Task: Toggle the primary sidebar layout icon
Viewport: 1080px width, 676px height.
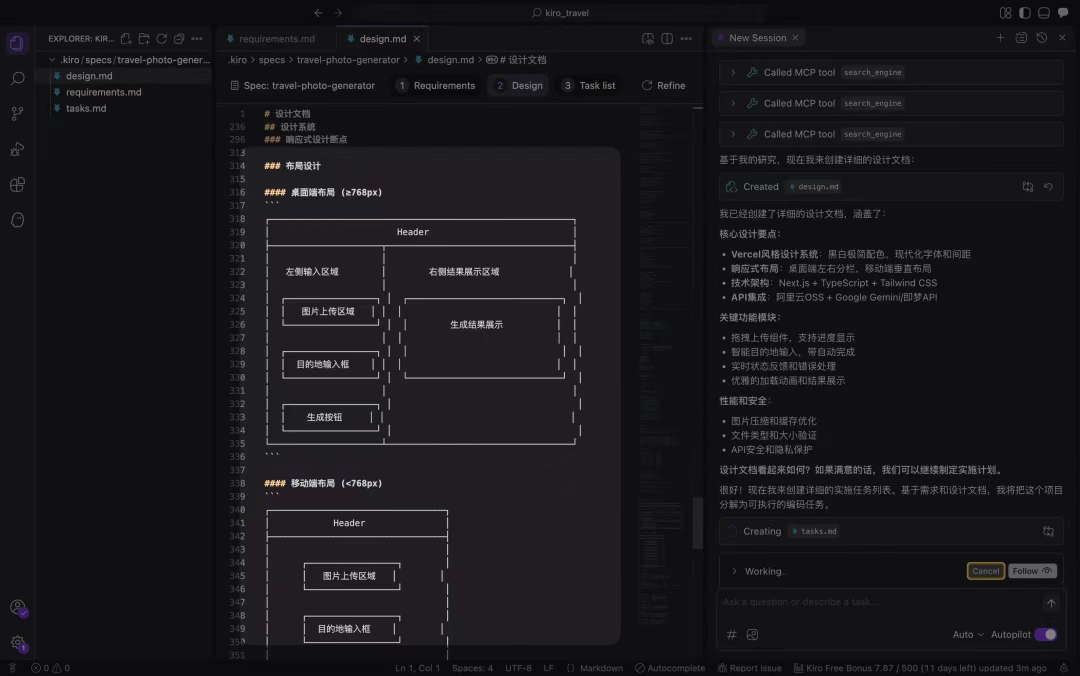Action: (1025, 12)
